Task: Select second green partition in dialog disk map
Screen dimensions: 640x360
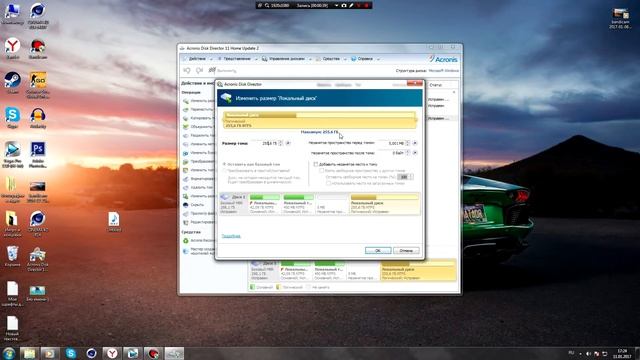Action: tap(298, 204)
